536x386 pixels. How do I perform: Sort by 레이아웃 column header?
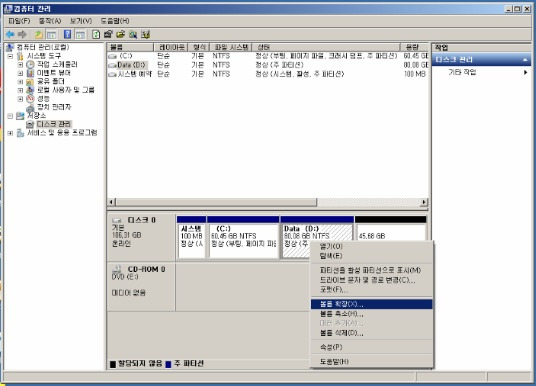[x=171, y=47]
